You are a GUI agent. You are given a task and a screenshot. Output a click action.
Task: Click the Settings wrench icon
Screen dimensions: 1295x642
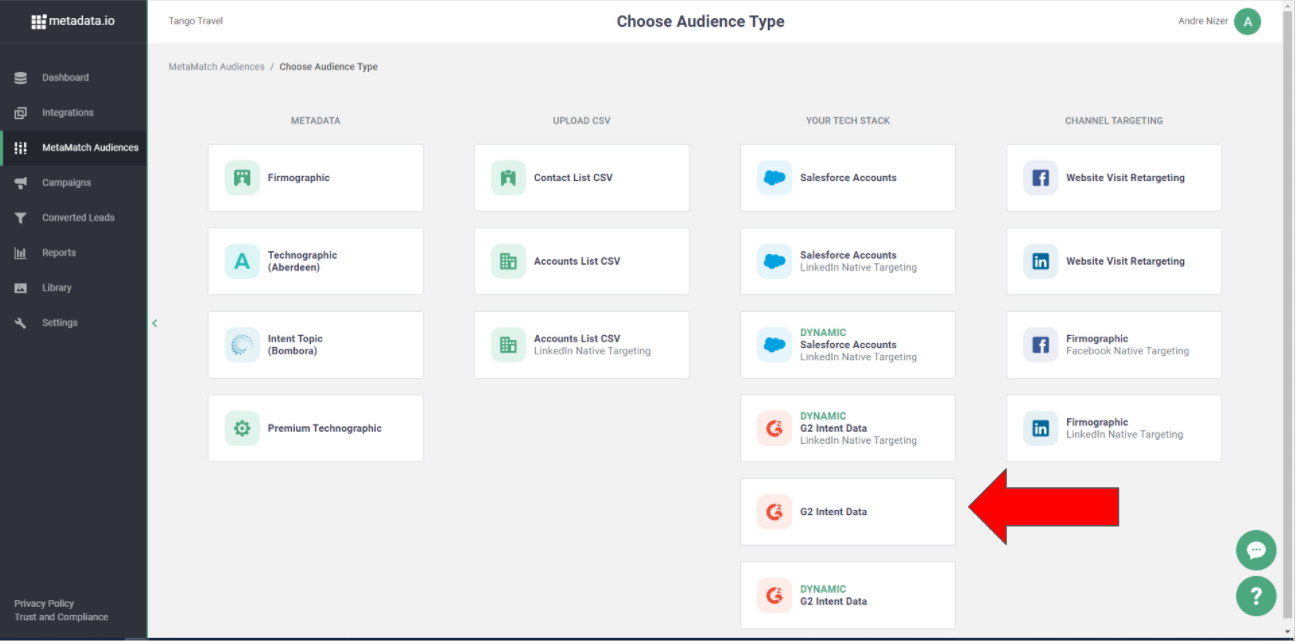tap(21, 323)
